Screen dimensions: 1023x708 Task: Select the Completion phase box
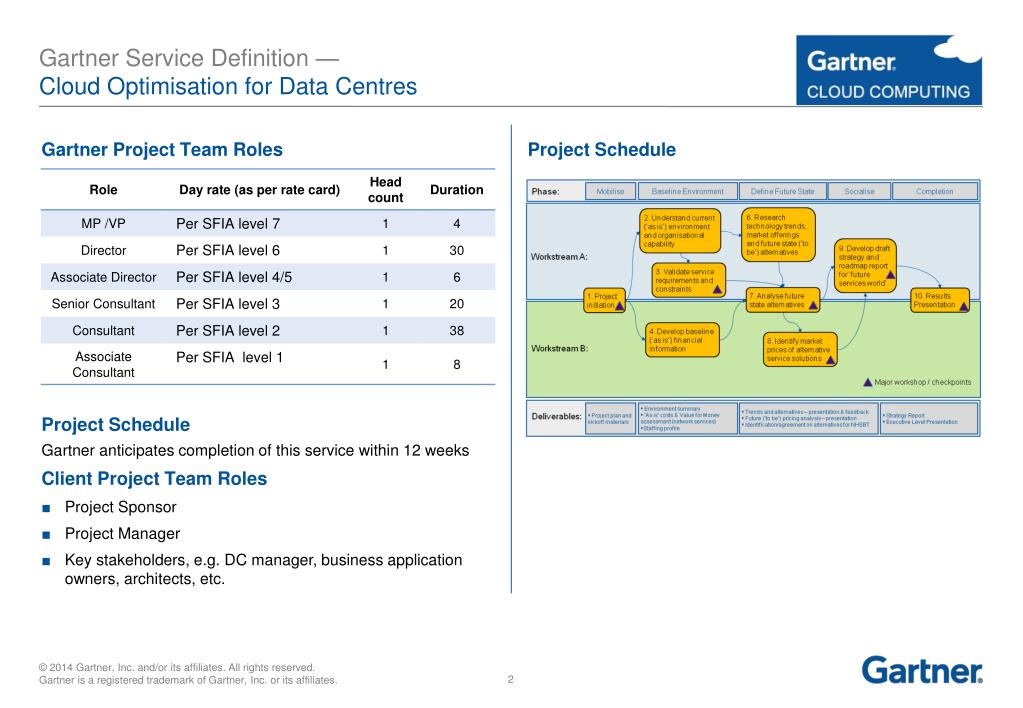(x=934, y=191)
